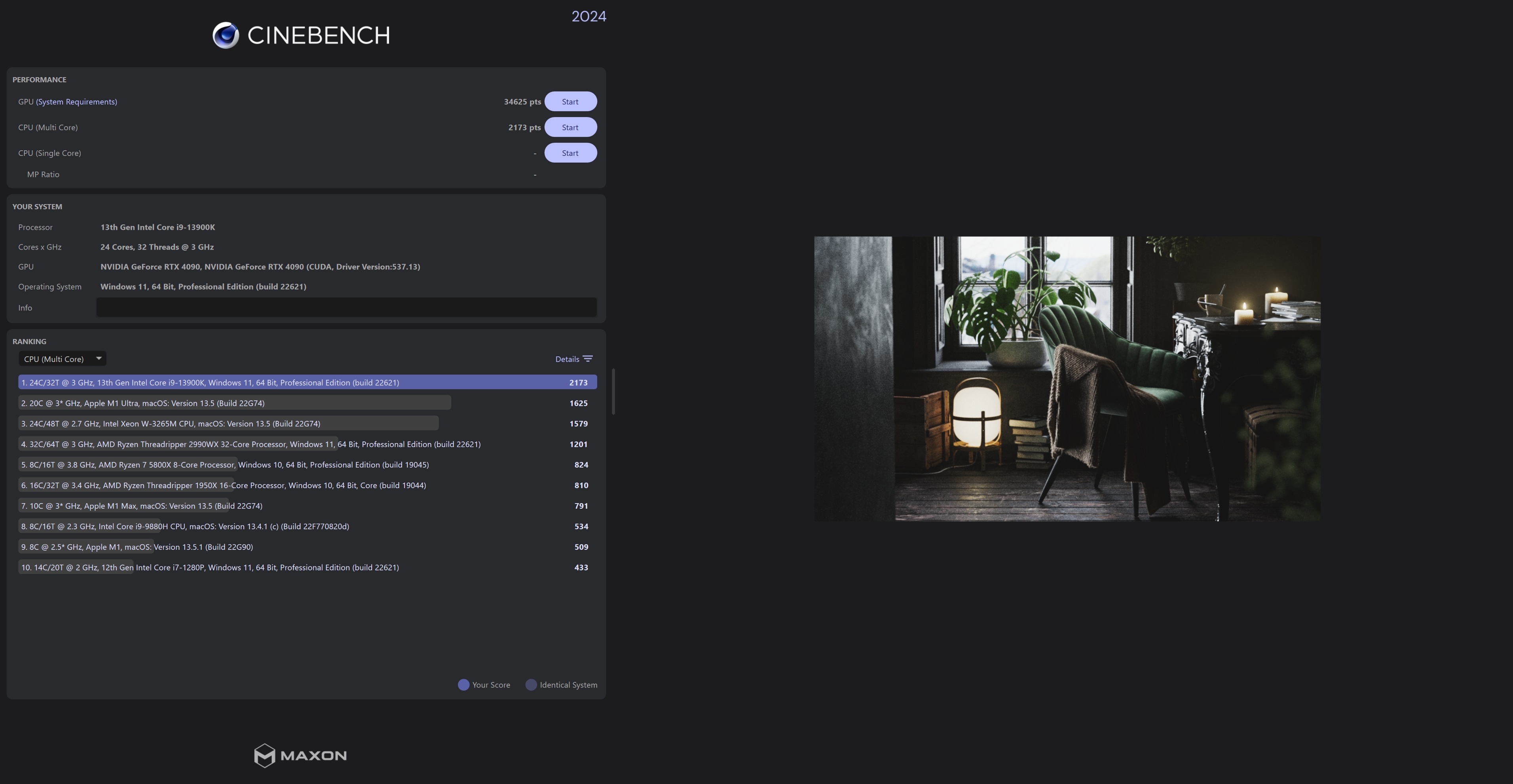Click the Details filter lines icon
The image size is (1513, 784).
pos(587,359)
